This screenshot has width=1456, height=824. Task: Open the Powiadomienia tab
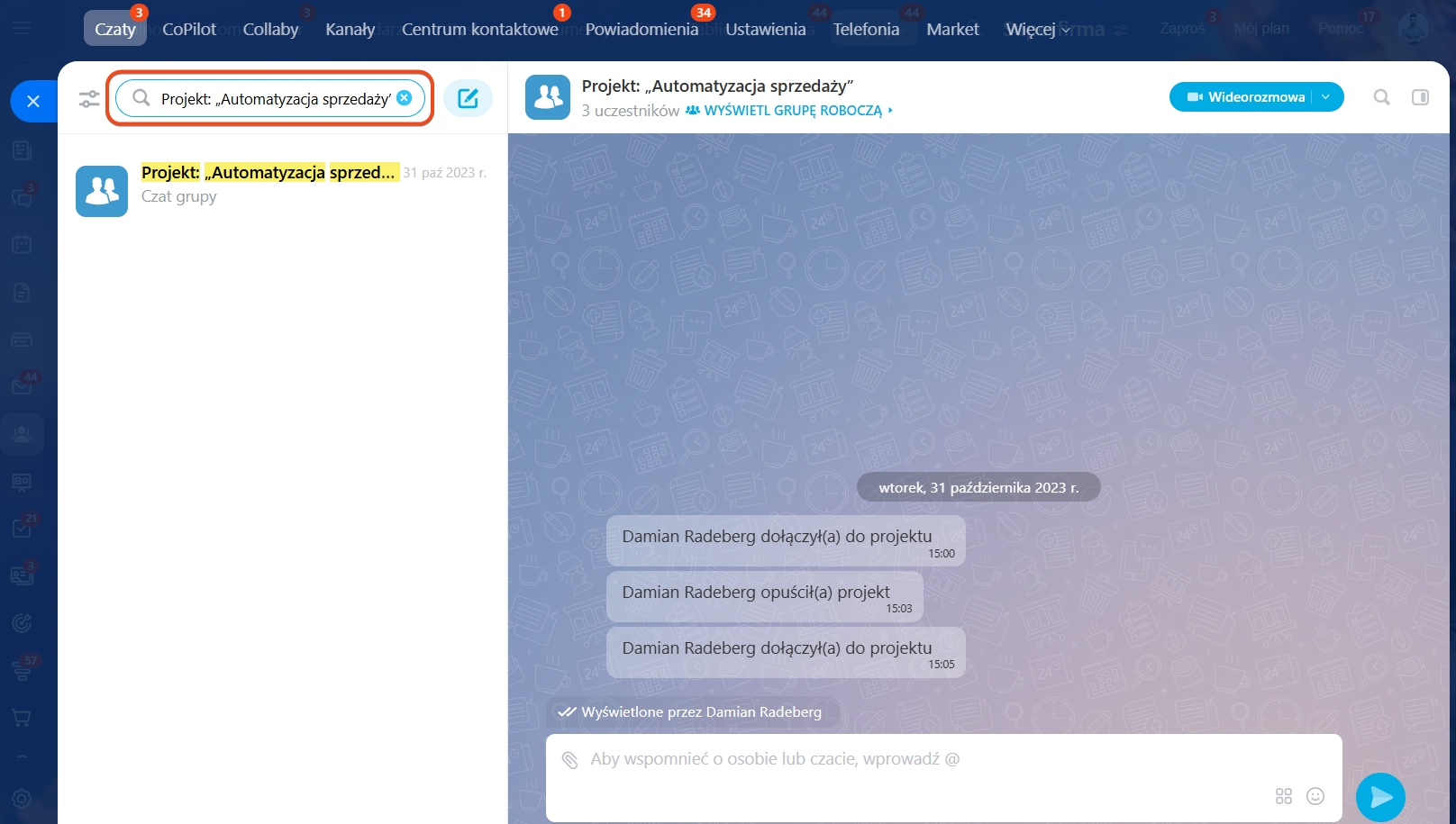642,29
